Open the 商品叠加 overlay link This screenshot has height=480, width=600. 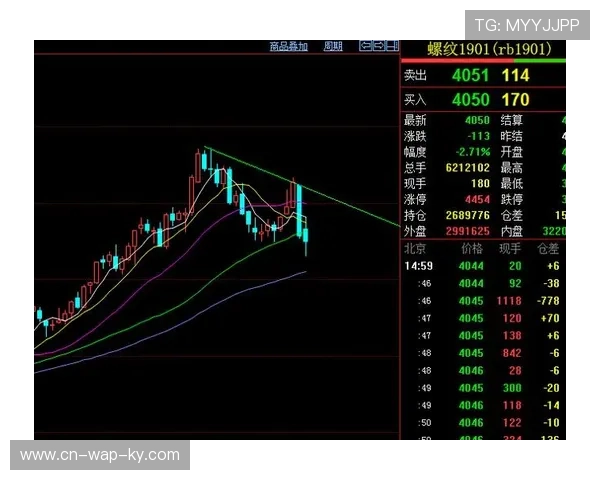pyautogui.click(x=289, y=47)
